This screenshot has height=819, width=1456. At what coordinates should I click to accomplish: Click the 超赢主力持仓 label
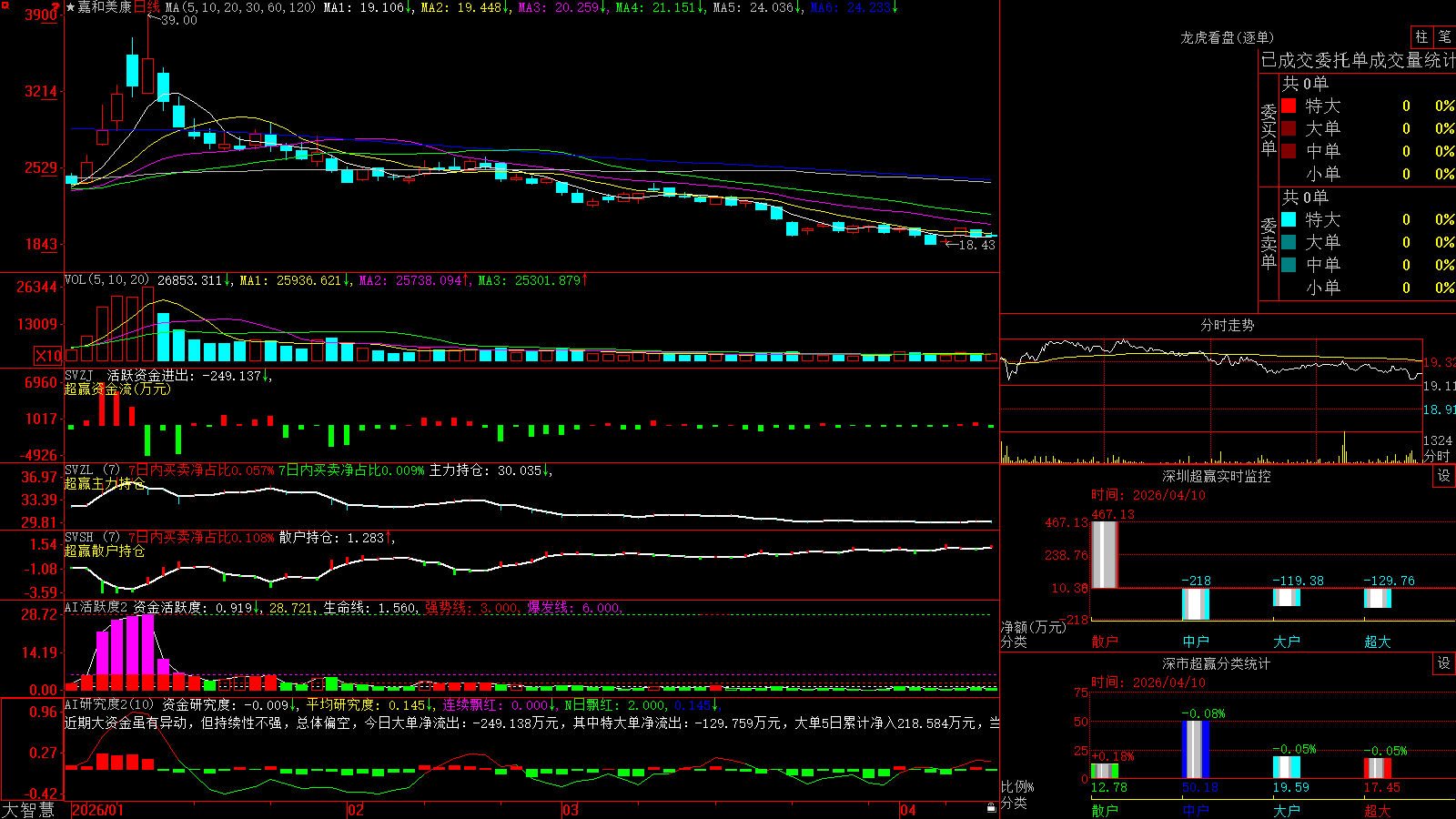(x=105, y=483)
